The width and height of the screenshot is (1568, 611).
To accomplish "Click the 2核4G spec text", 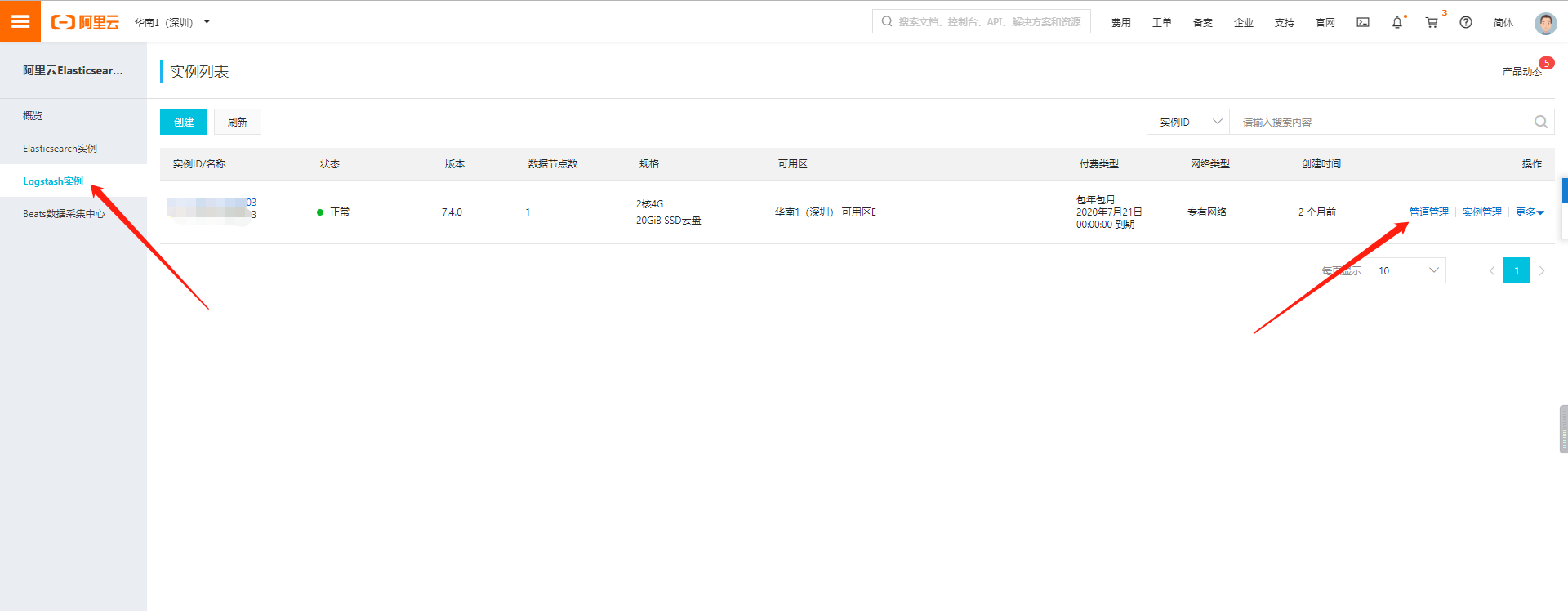I will click(649, 203).
